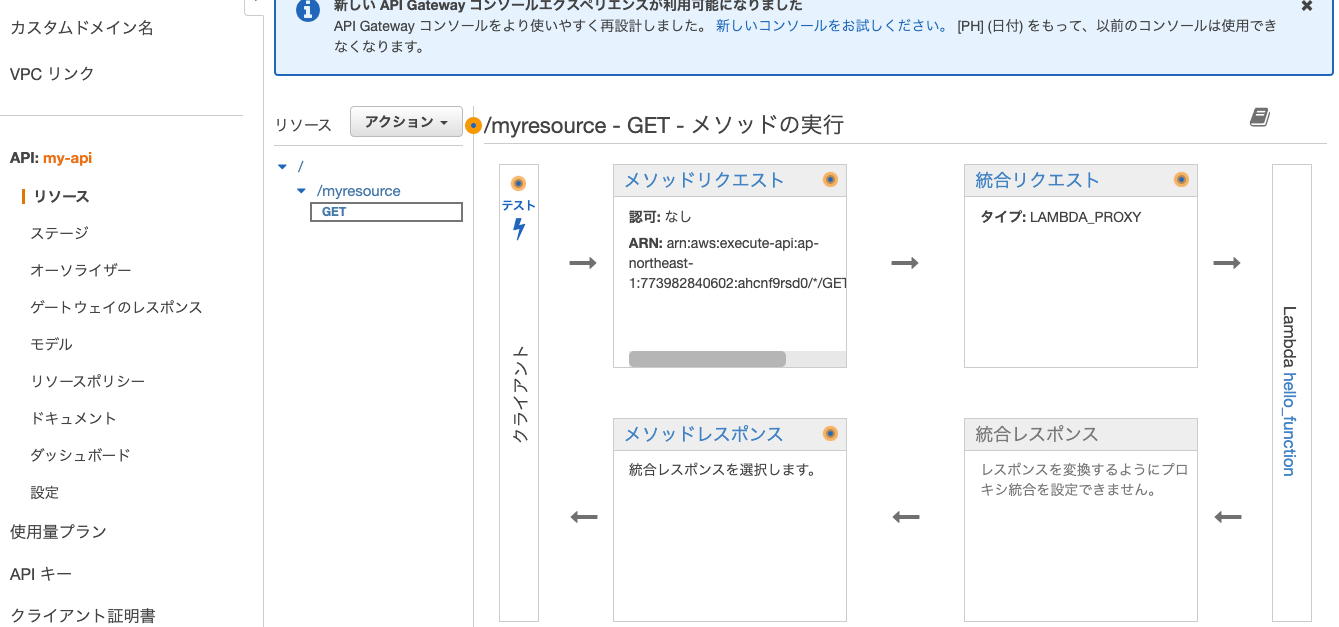Image resolution: width=1339 pixels, height=627 pixels.
Task: Open ドキュメント in the sidebar
Action: [73, 418]
